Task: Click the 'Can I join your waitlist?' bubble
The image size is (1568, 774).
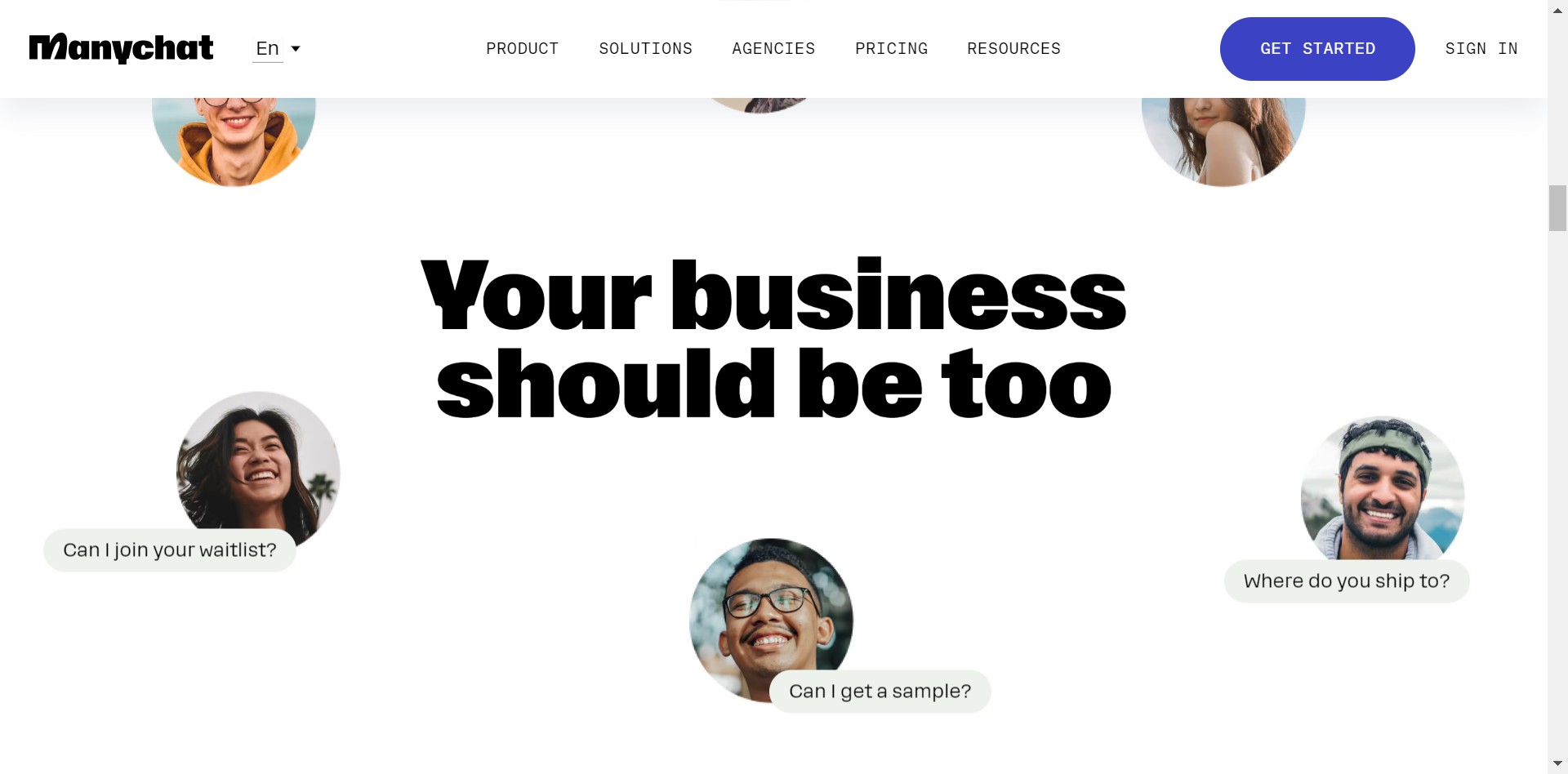Action: coord(170,550)
